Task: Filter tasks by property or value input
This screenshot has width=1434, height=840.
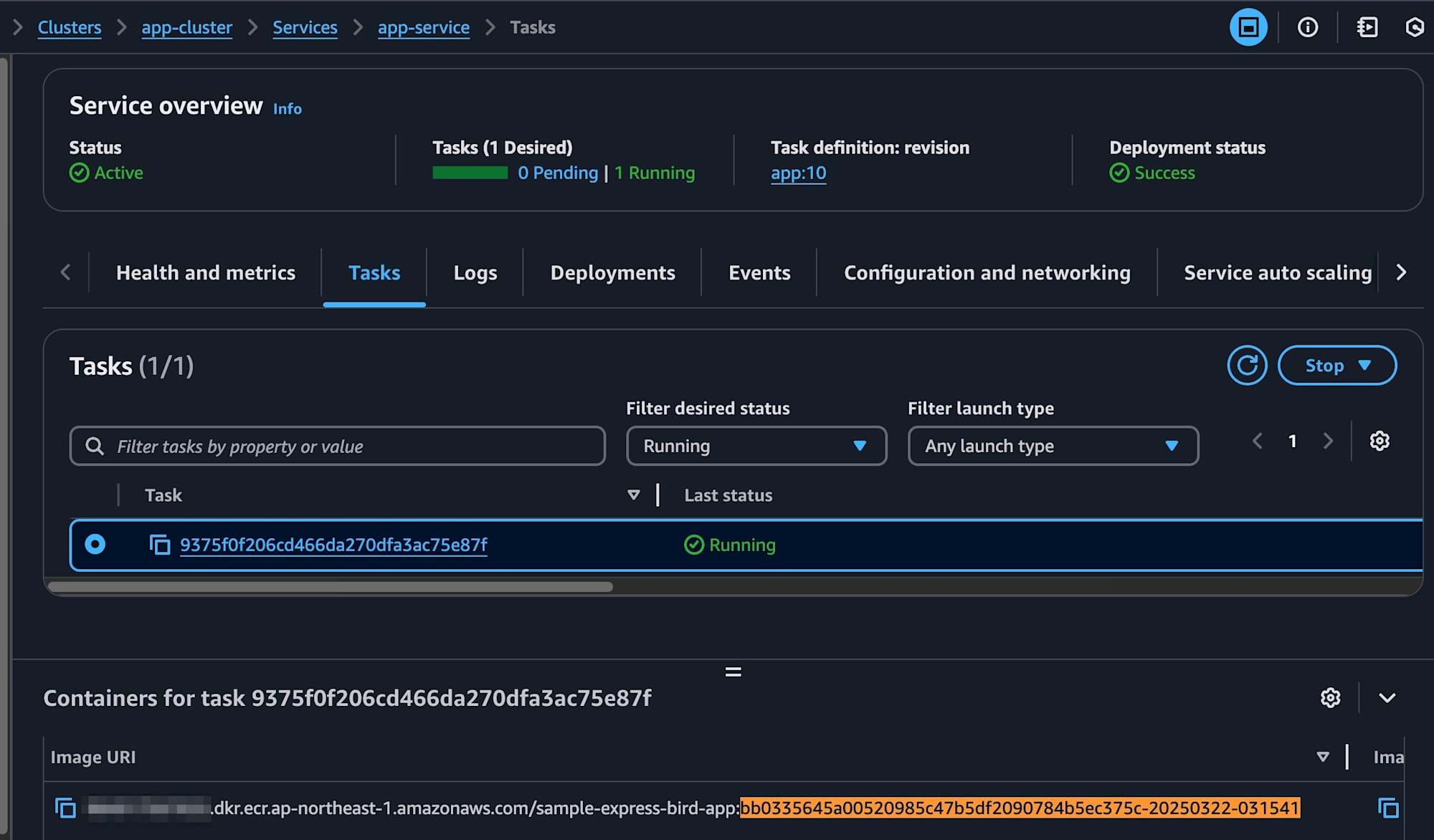Action: (337, 446)
